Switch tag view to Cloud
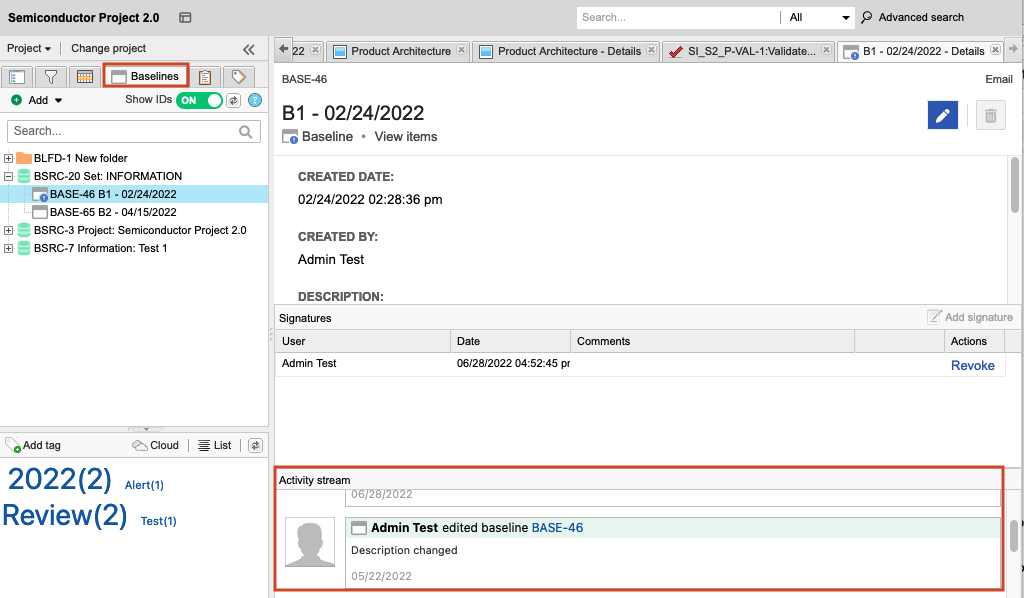This screenshot has height=598, width=1024. coord(156,445)
